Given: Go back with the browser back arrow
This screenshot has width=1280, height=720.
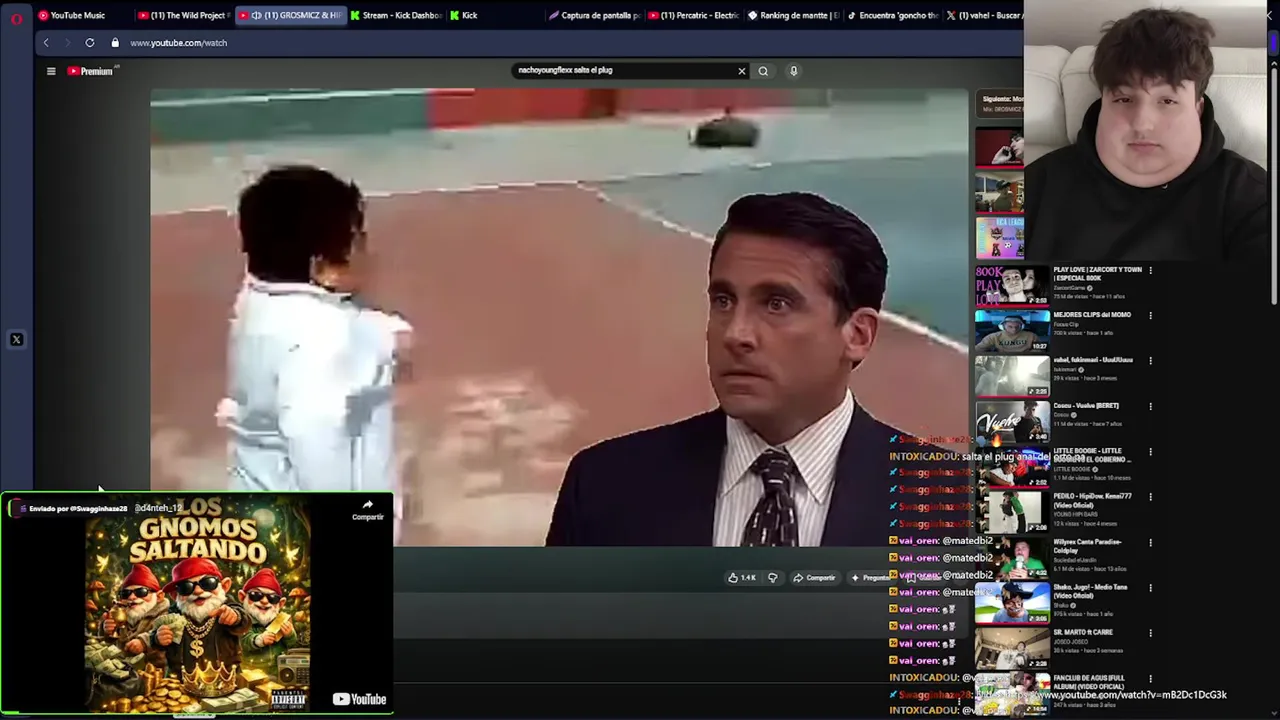Looking at the screenshot, I should click(46, 43).
